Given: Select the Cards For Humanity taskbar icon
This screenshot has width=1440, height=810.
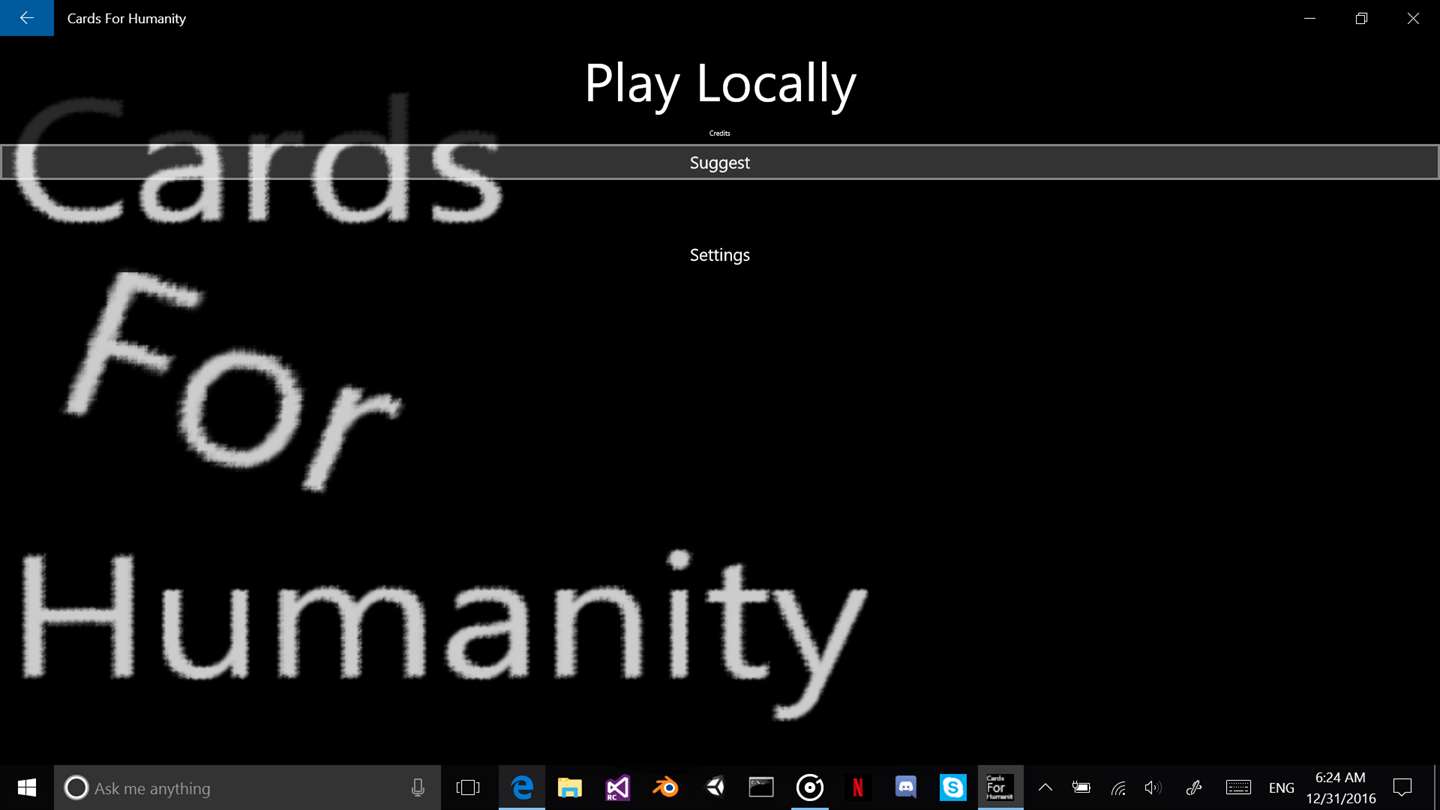Looking at the screenshot, I should [x=1000, y=788].
